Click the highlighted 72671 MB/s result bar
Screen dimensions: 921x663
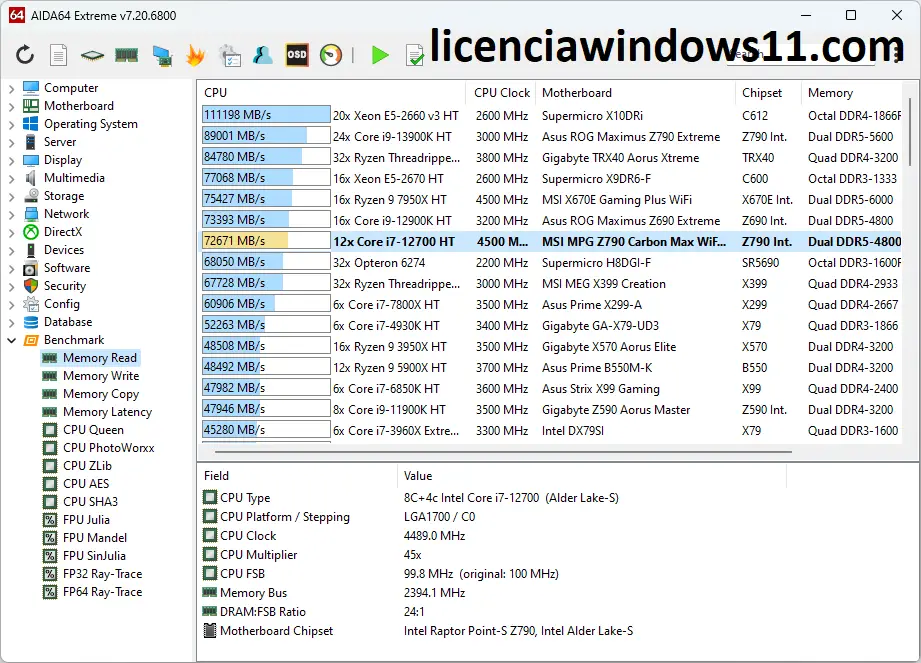[x=266, y=241]
